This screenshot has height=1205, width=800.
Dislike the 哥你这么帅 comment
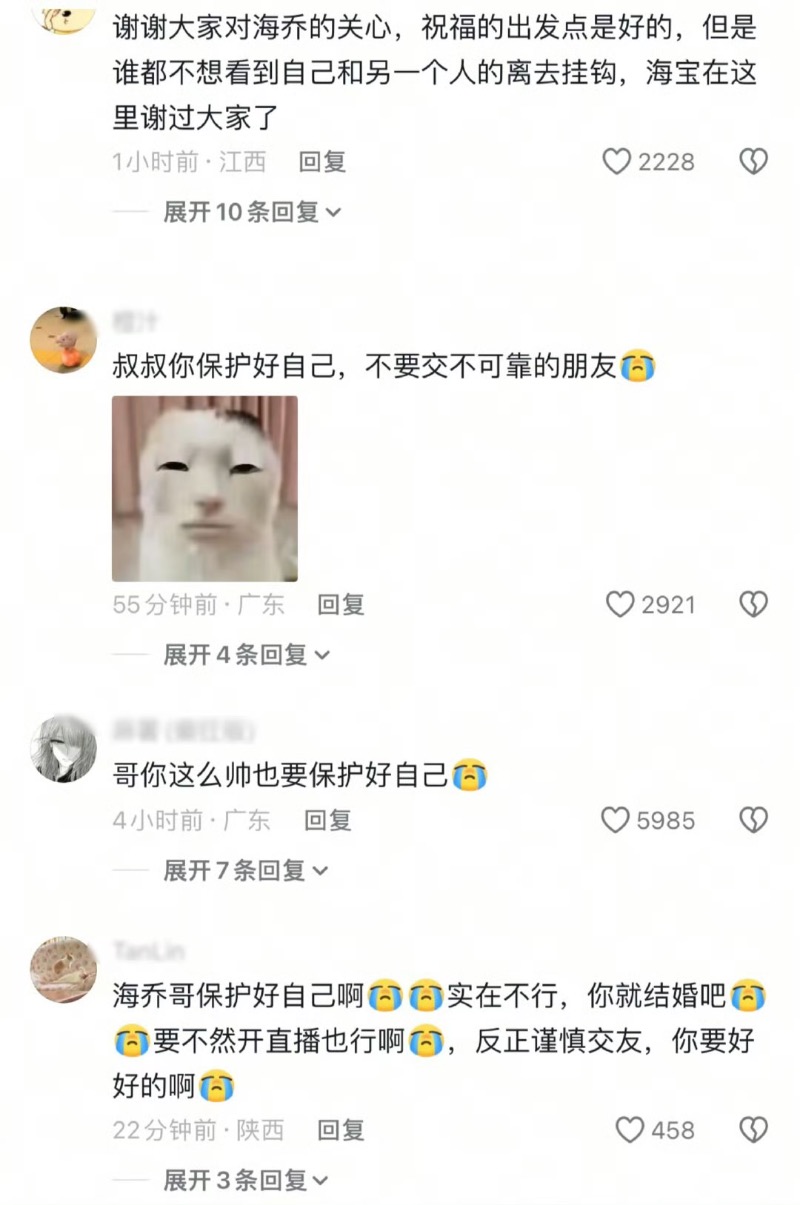pyautogui.click(x=753, y=820)
